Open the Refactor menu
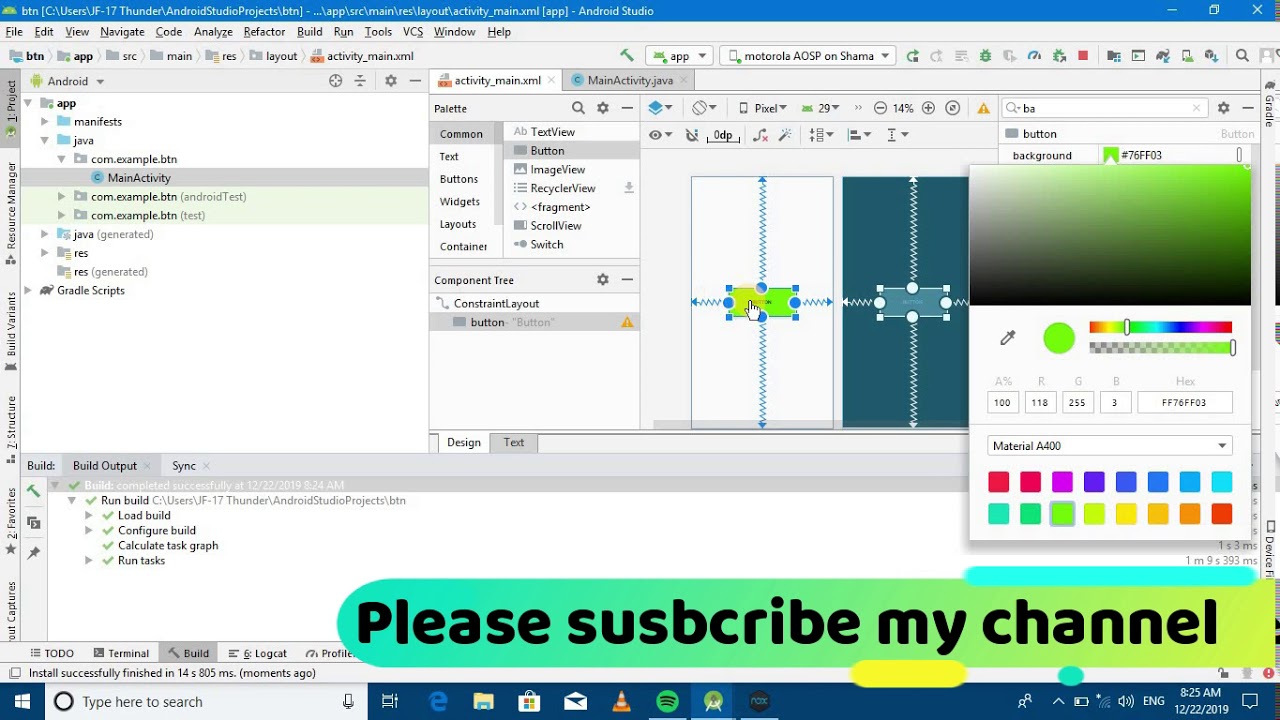The image size is (1280, 720). (x=264, y=32)
